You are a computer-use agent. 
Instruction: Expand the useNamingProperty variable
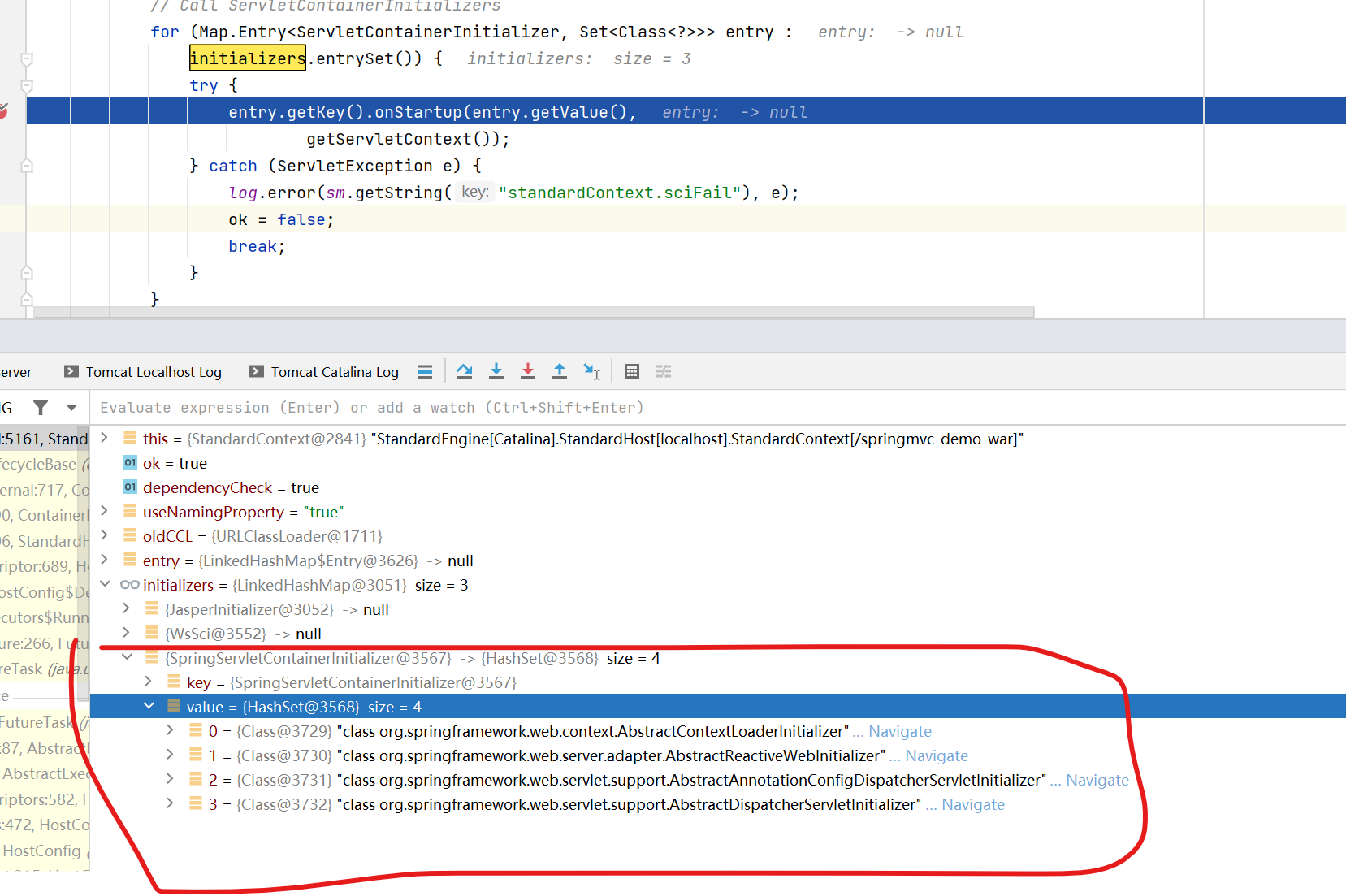[104, 511]
